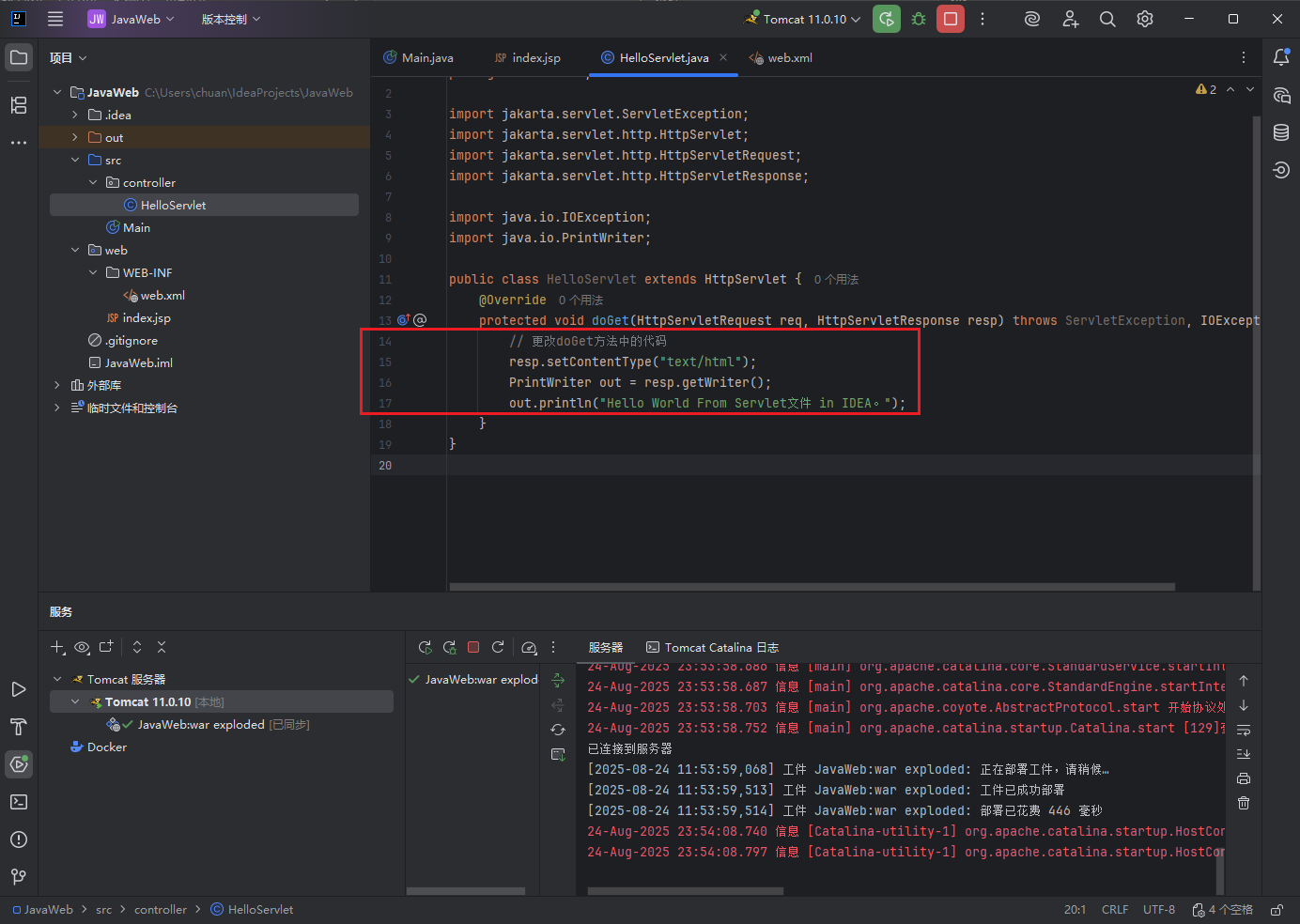Image resolution: width=1300 pixels, height=924 pixels.
Task: Open the Database tool window
Action: pyautogui.click(x=1281, y=132)
